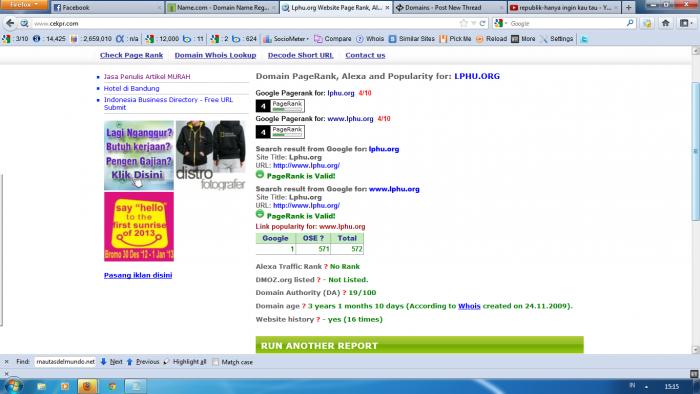Open Similar Sites toolbar button
This screenshot has height=394, width=700.
tap(412, 39)
